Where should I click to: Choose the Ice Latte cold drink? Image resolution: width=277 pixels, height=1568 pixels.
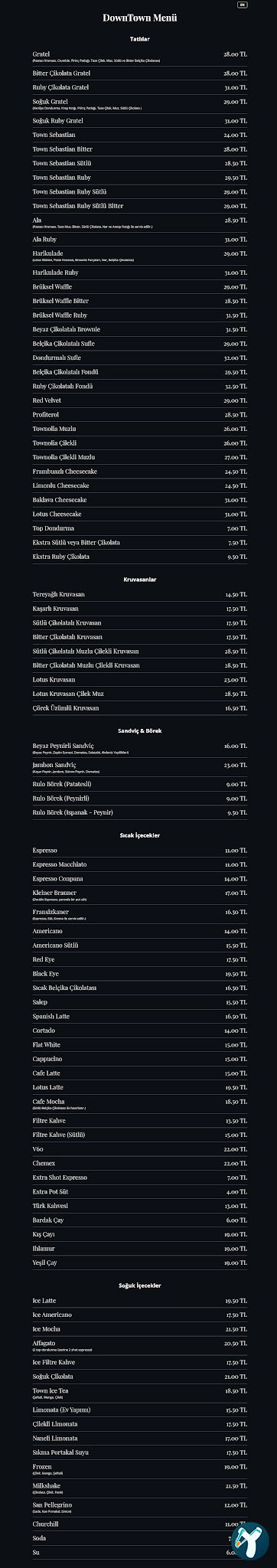(x=139, y=1300)
